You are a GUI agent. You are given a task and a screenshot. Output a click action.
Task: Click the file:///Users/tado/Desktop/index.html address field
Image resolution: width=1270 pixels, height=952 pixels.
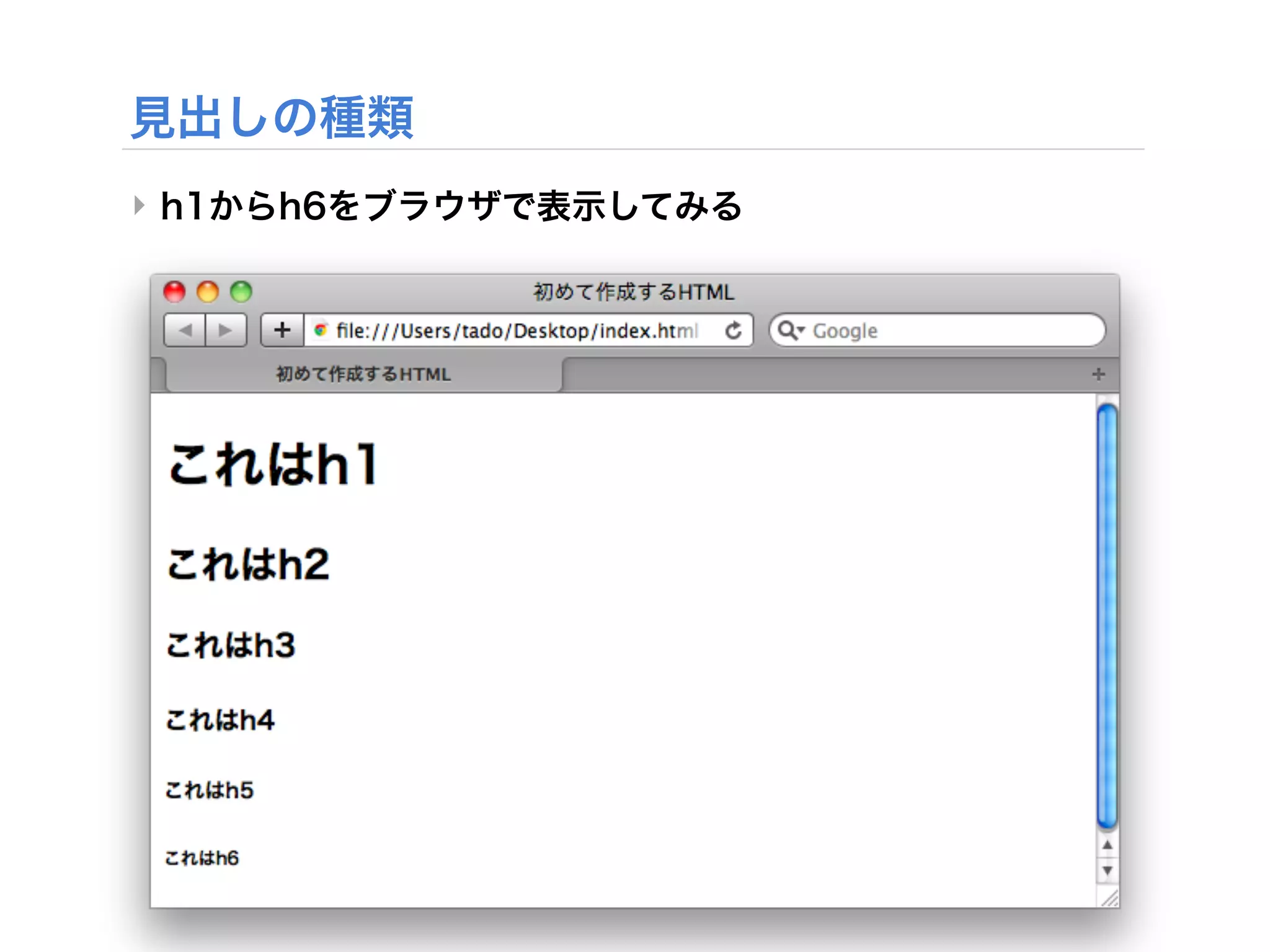518,331
